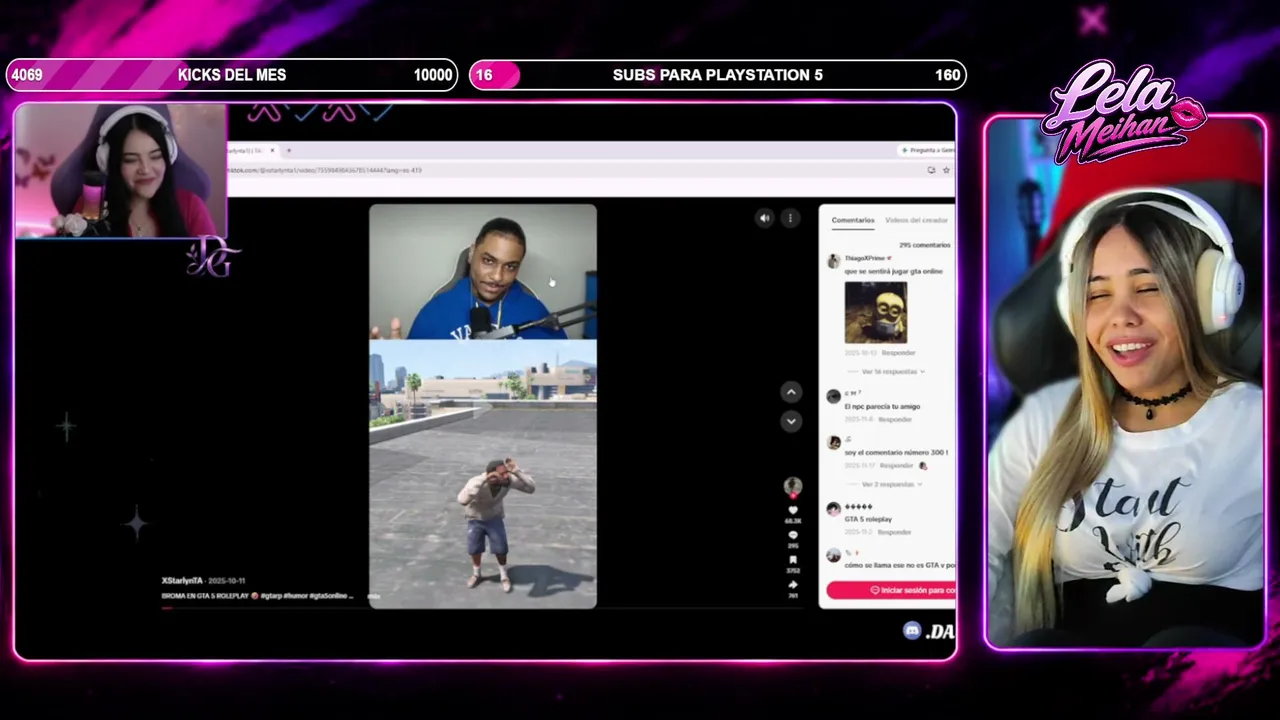Select the '295 comentarios' count text
The height and width of the screenshot is (720, 1280).
[924, 245]
